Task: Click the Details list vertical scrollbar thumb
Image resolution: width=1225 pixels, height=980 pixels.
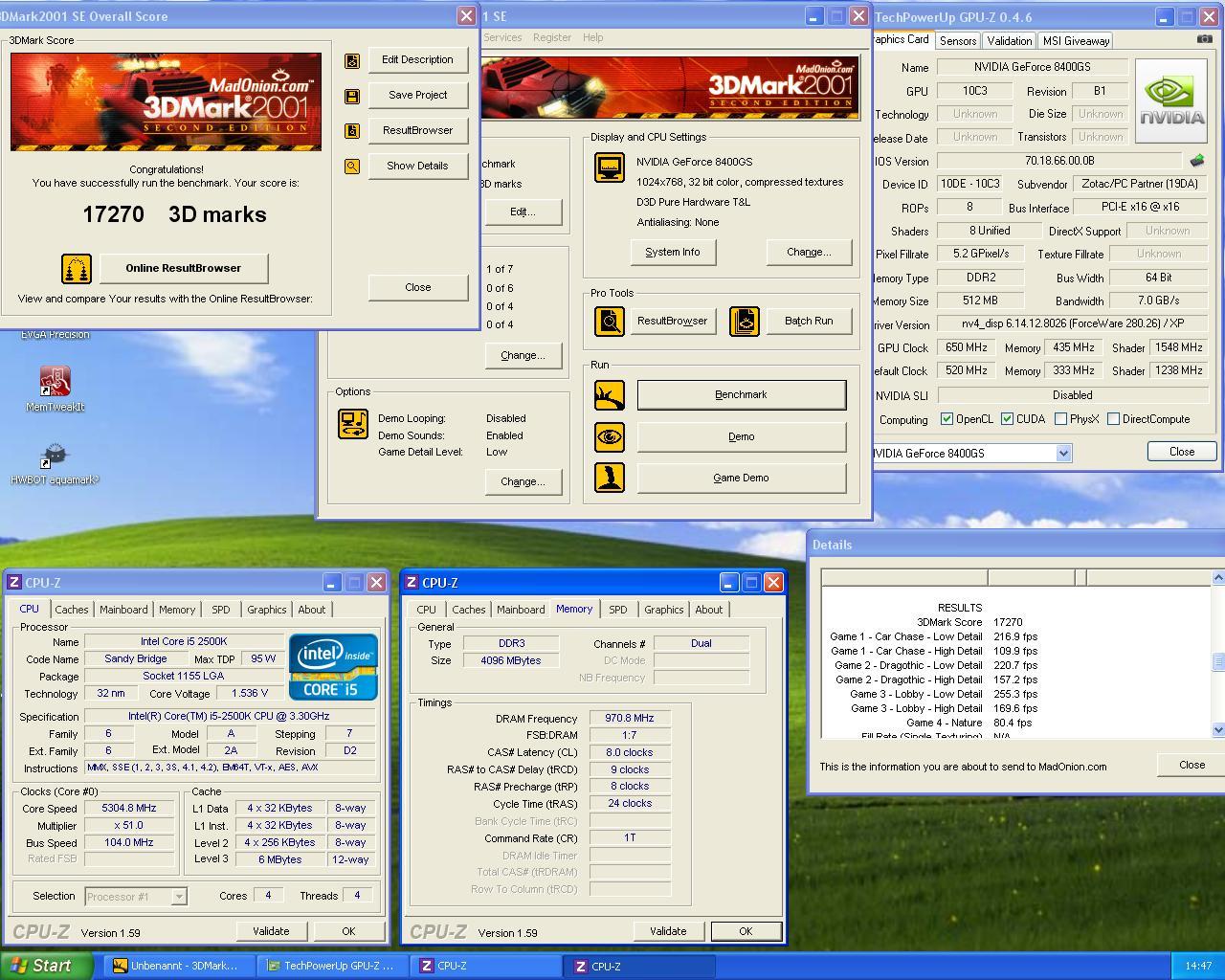Action: (x=1218, y=662)
